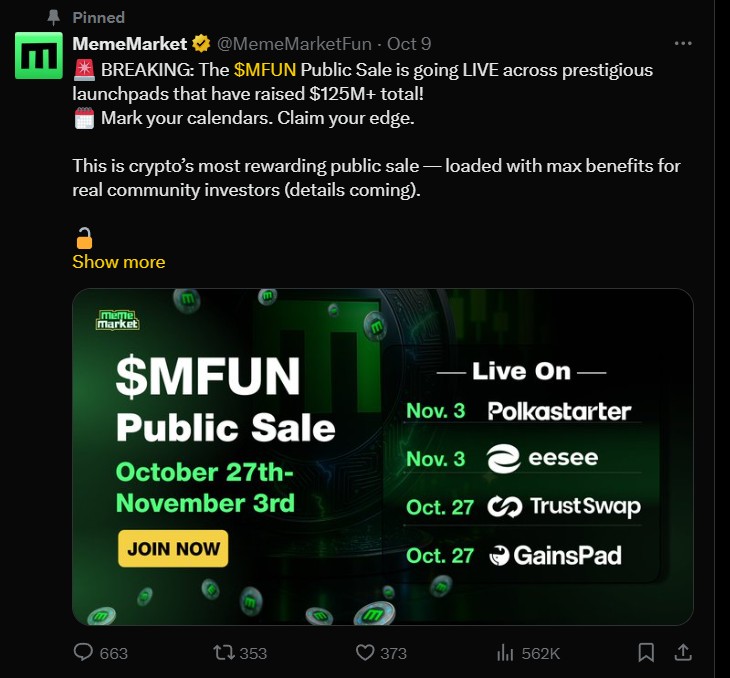Click the TrustSwap logo in image

pos(564,507)
